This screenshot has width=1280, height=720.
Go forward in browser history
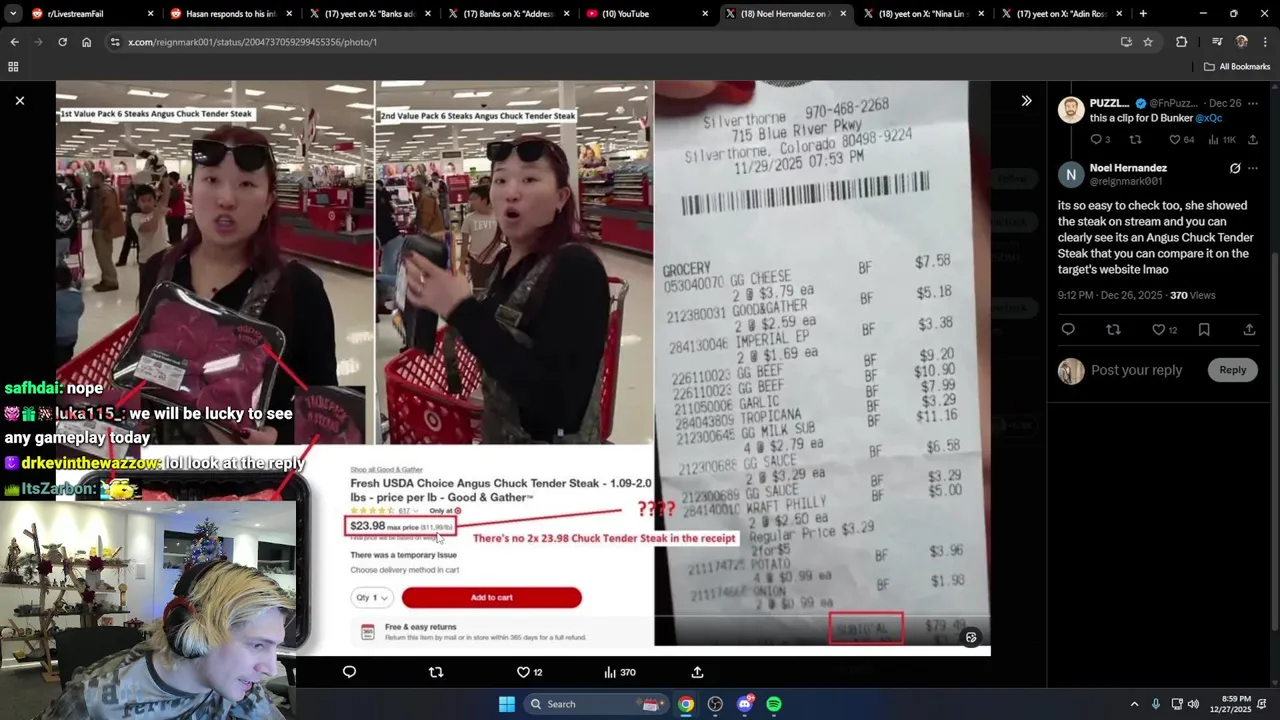[x=38, y=42]
